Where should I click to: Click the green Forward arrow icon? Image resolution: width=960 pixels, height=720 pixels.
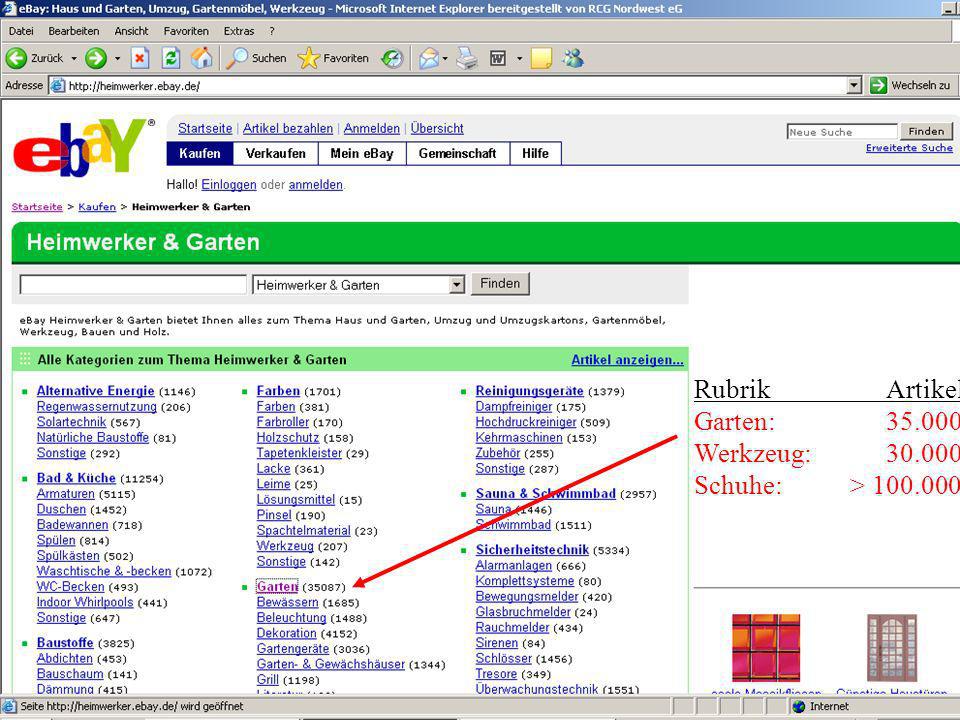tap(96, 58)
